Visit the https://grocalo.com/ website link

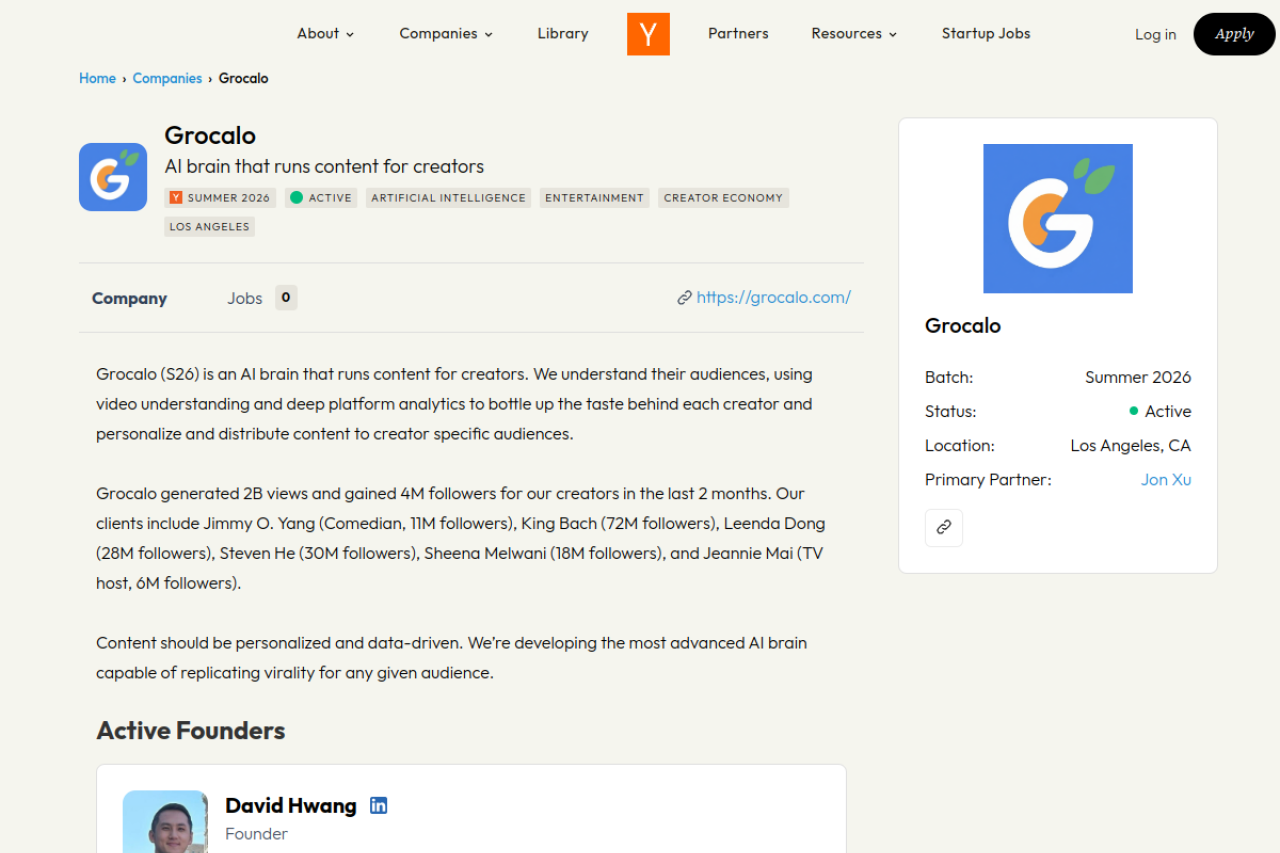774,297
